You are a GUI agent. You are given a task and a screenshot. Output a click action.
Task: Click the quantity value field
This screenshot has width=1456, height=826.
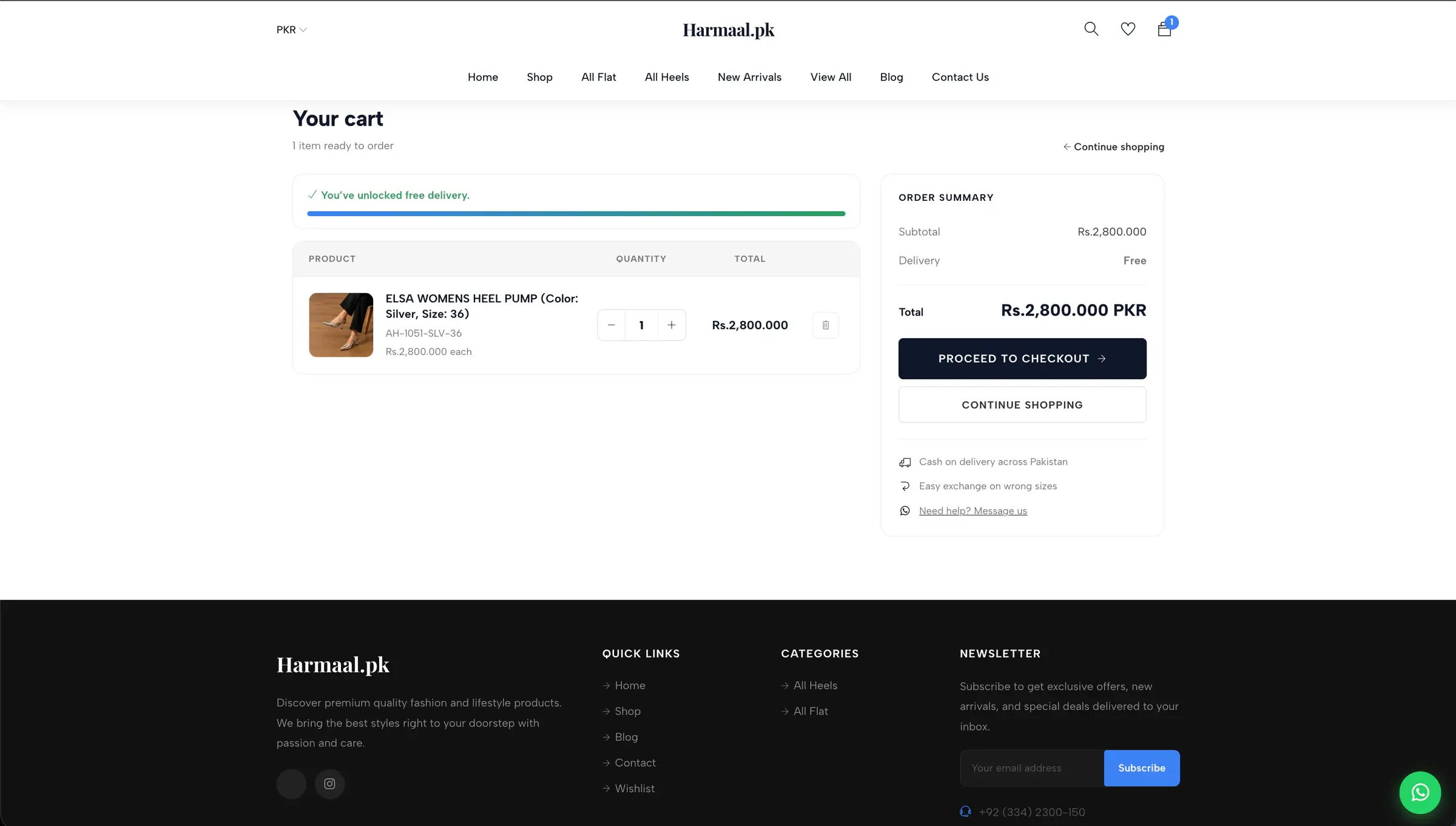click(x=641, y=325)
